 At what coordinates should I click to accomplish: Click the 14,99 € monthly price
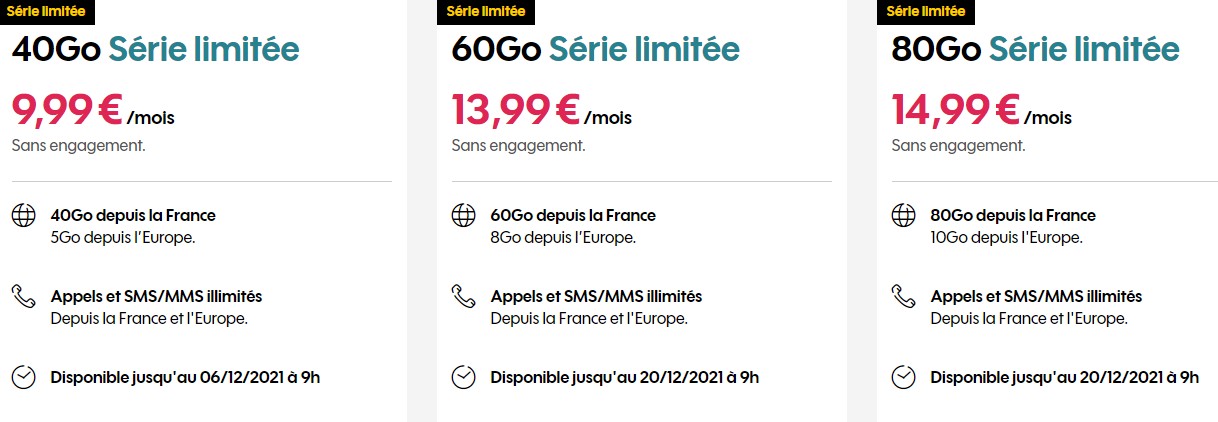(955, 109)
